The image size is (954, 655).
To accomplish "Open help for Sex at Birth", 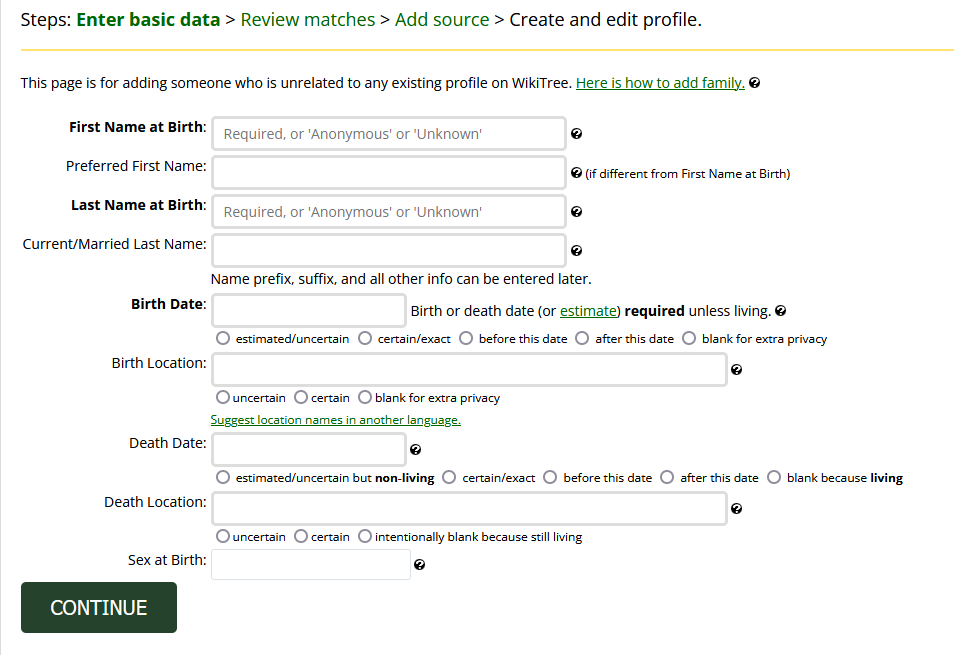I will (x=419, y=564).
